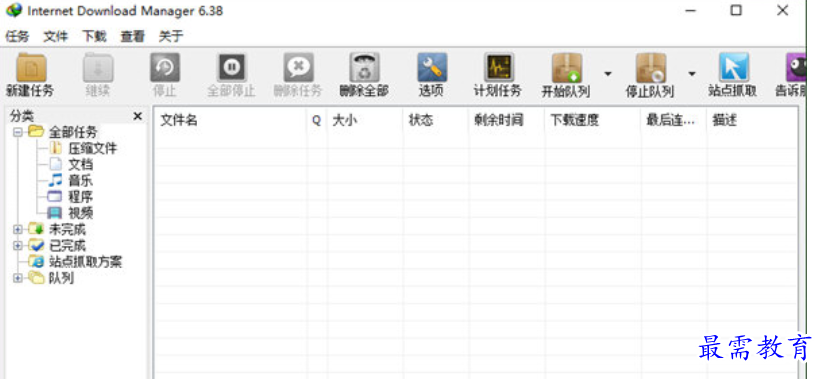Viewport: 820px width, 379px height.
Task: Select the 已完成 category
Action: [67, 246]
